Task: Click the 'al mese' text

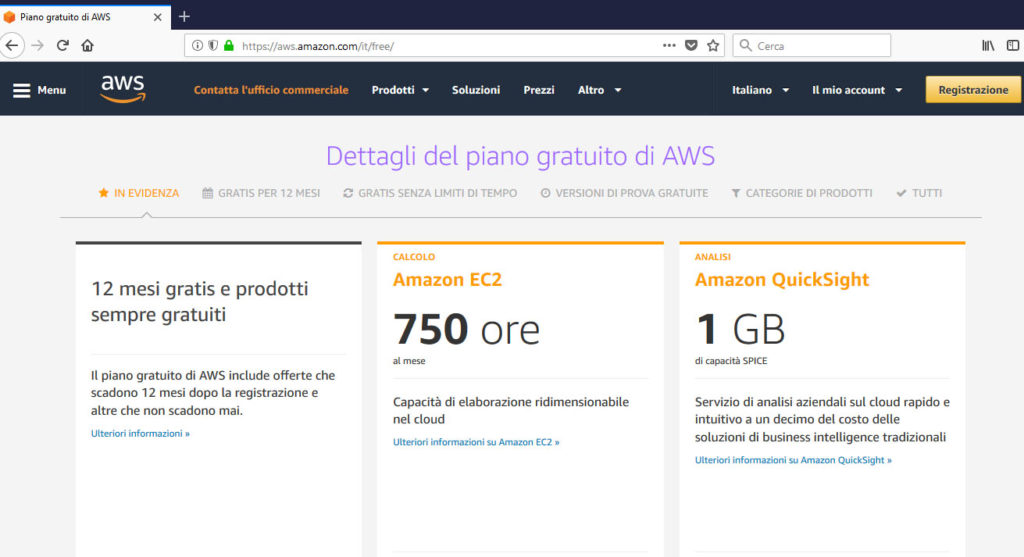Action: [x=409, y=361]
